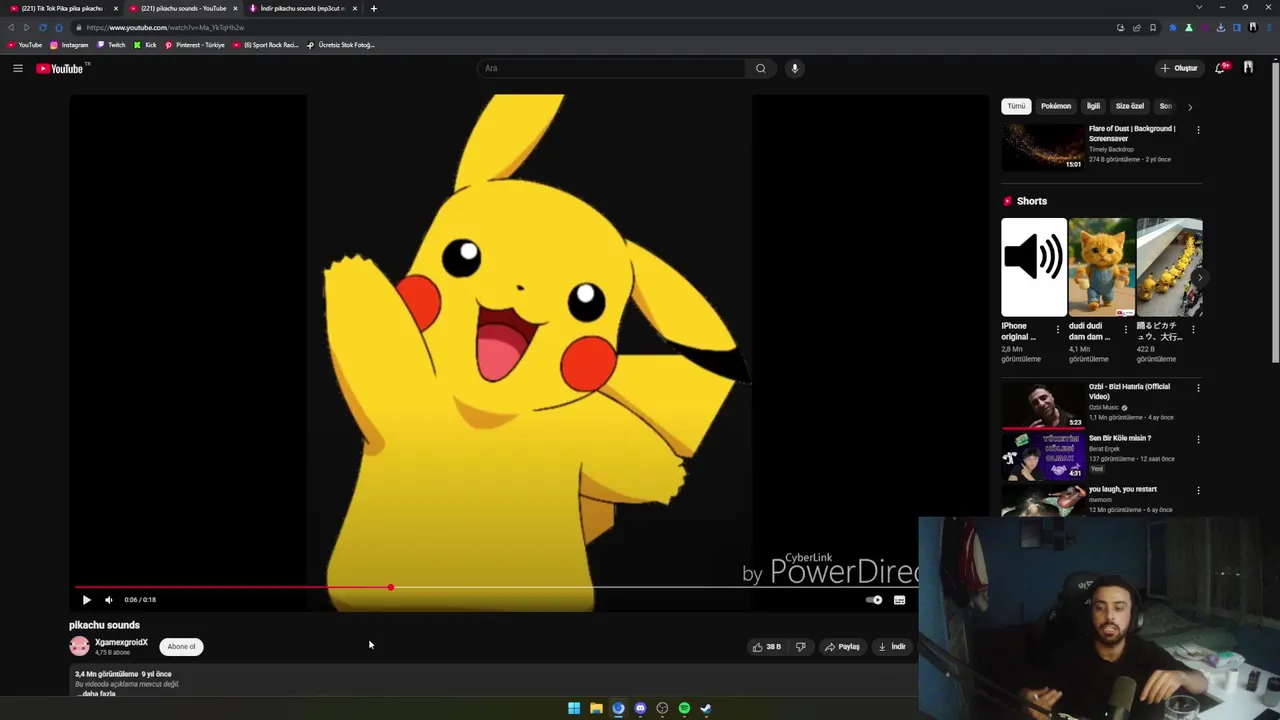Click the search magnifier button
Image resolution: width=1280 pixels, height=720 pixels.
[x=761, y=68]
